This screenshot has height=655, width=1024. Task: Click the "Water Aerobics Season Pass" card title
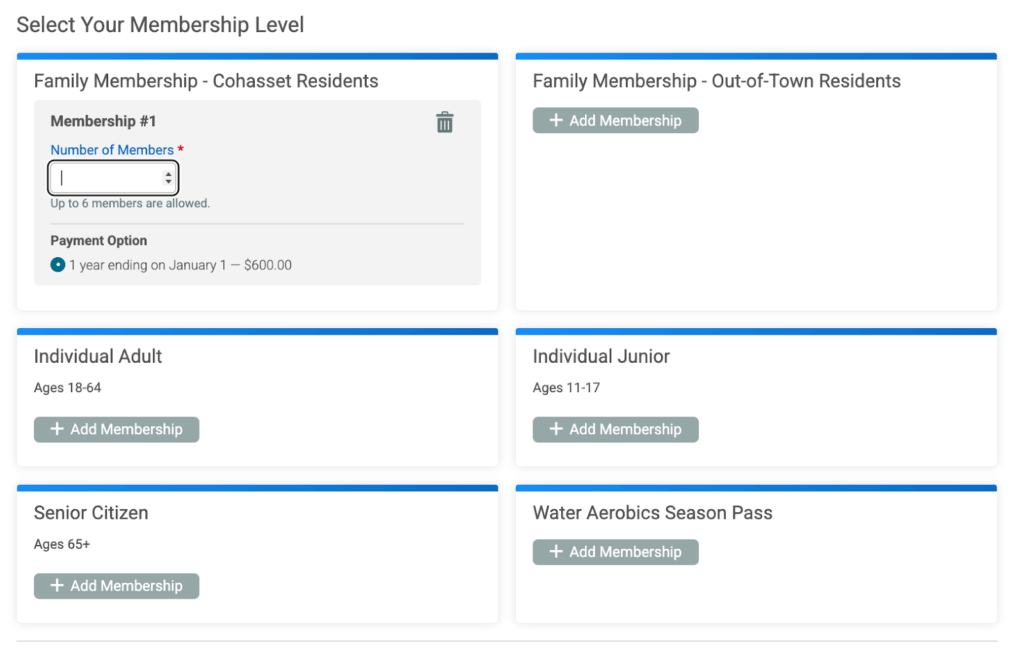[x=652, y=513]
